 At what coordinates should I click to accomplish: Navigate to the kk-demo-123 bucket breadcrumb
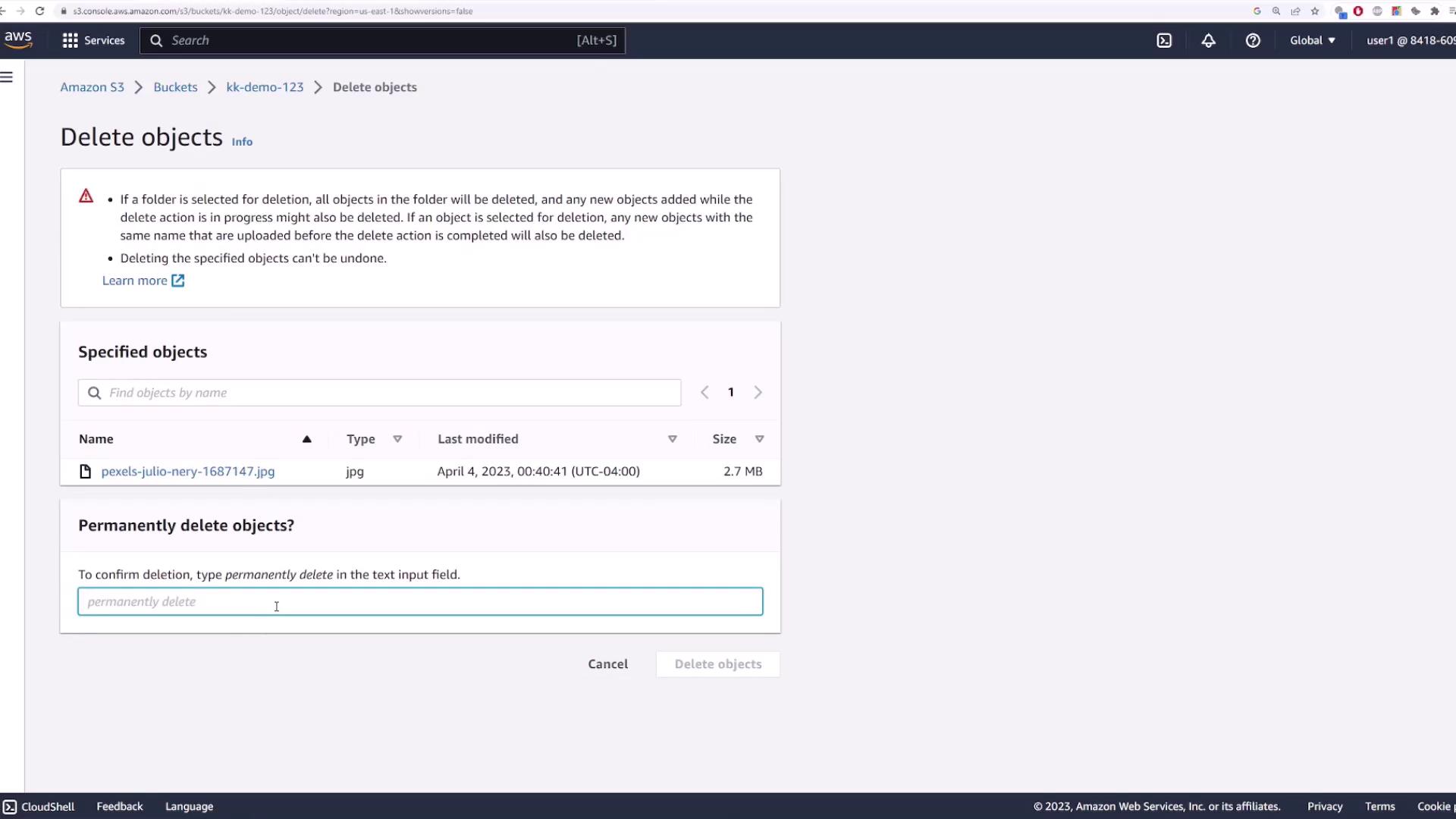(x=265, y=87)
